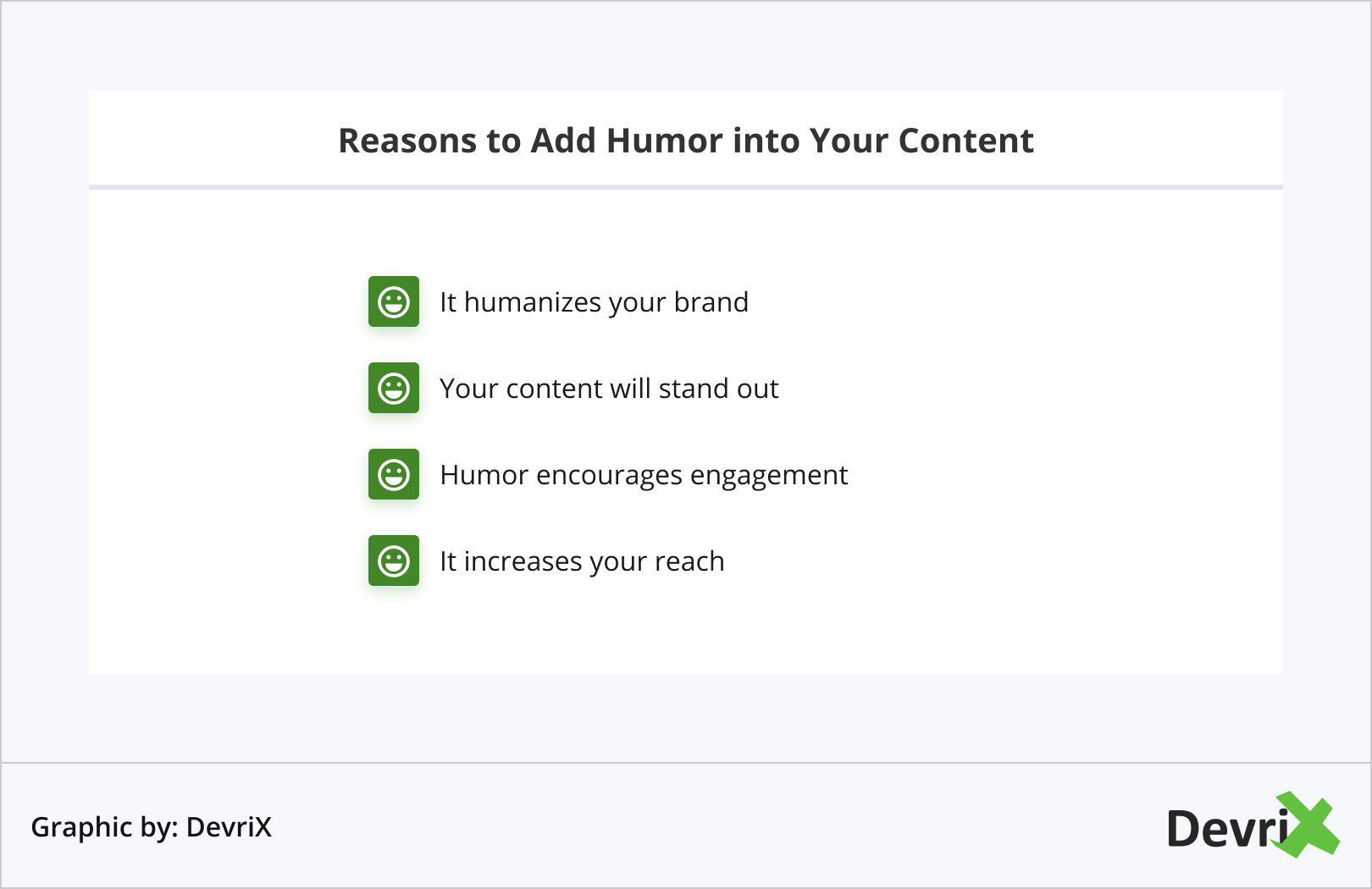
Task: Select the smiley icon beside 'Humor encourages engagement'
Action: click(394, 474)
